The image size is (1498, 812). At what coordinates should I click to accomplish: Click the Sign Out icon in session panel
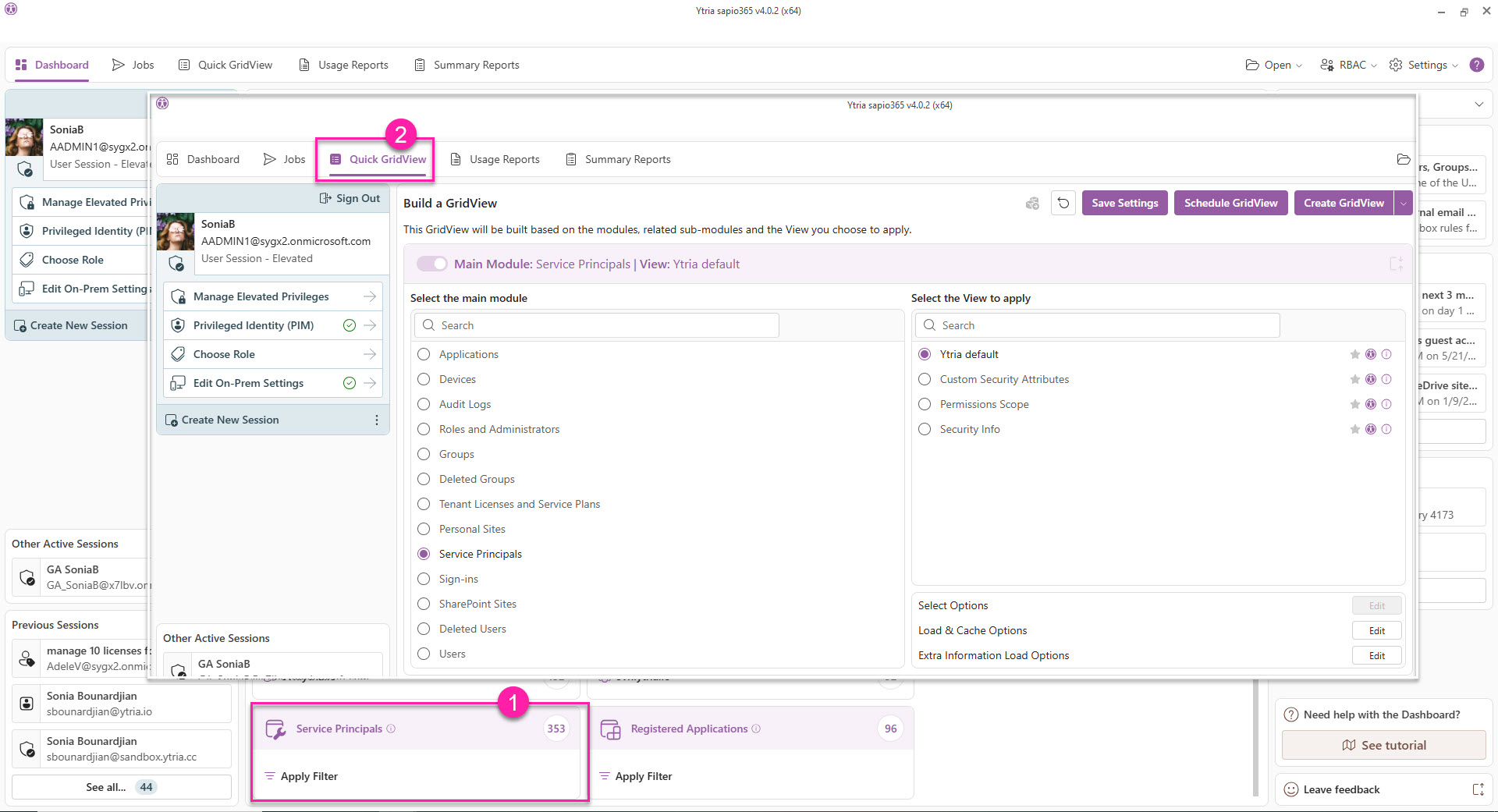point(325,198)
